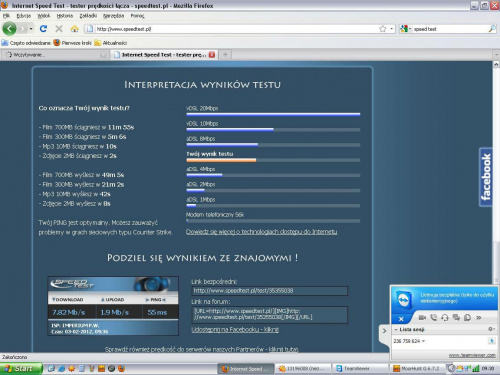Click the Udostępnij na Facebooku link
This screenshot has height=375, width=500.
tap(235, 329)
